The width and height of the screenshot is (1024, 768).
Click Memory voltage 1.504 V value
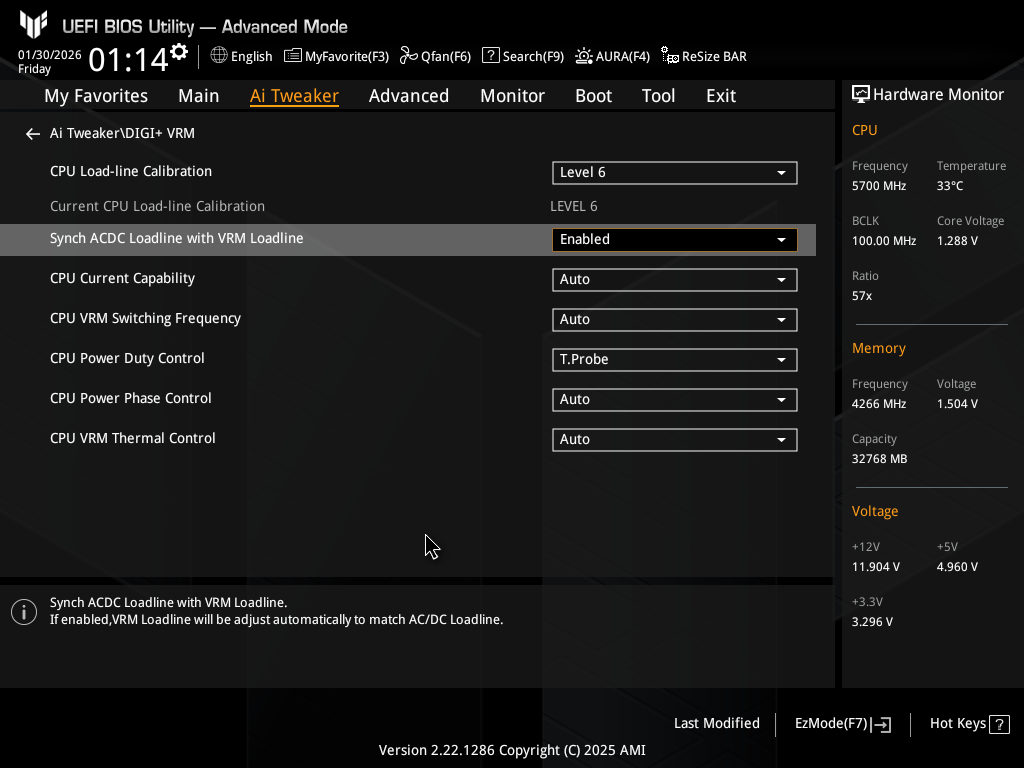pyautogui.click(x=957, y=404)
